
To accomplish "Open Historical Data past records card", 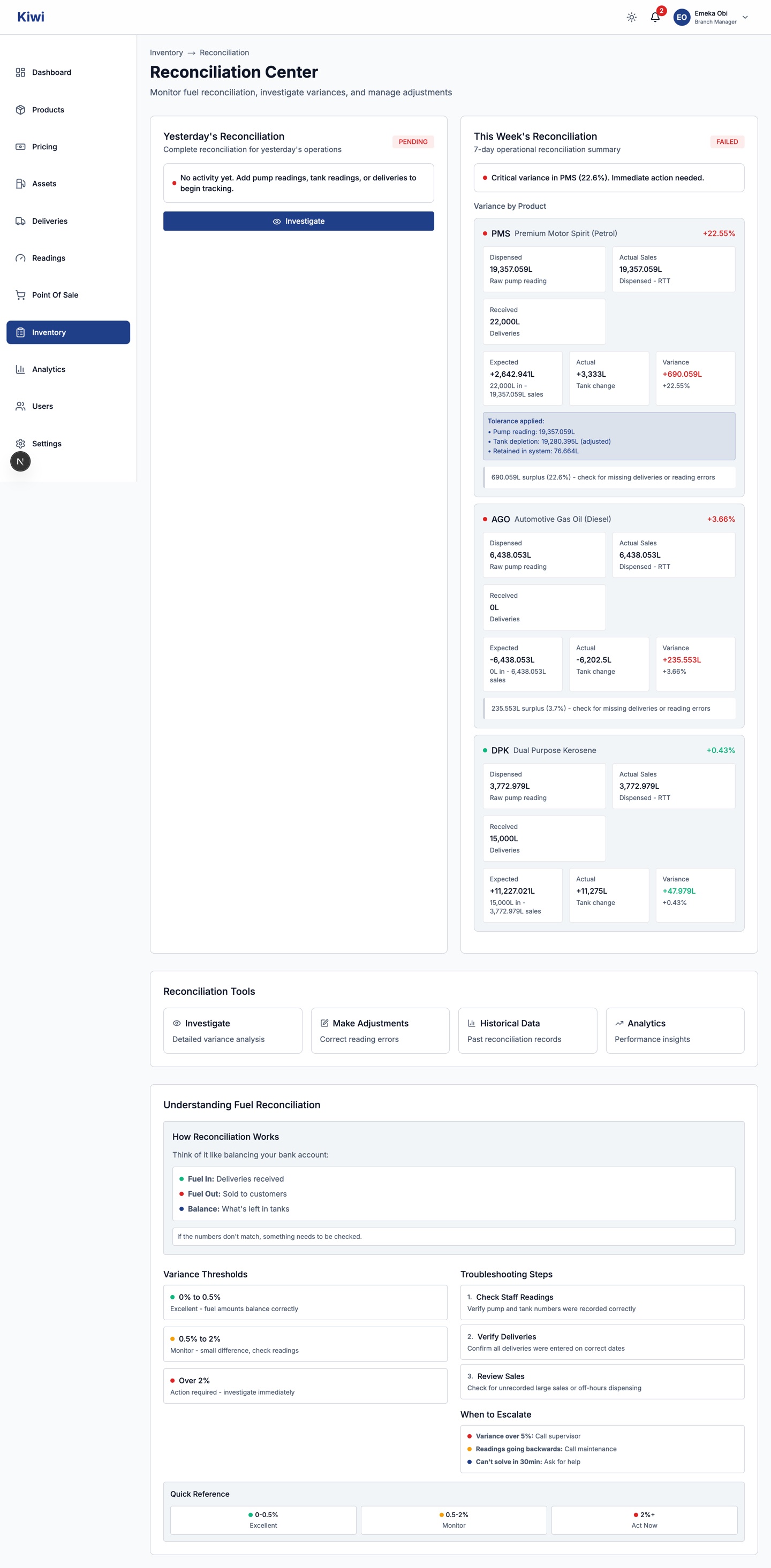I will point(527,1031).
